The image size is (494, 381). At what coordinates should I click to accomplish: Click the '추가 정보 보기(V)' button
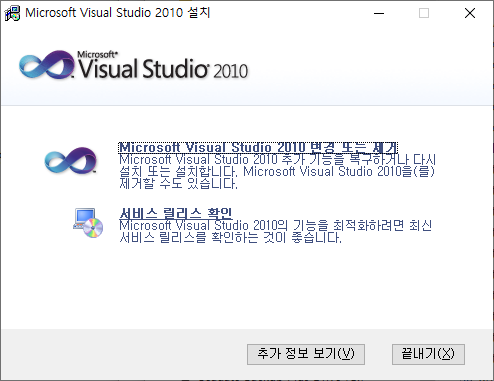point(306,354)
